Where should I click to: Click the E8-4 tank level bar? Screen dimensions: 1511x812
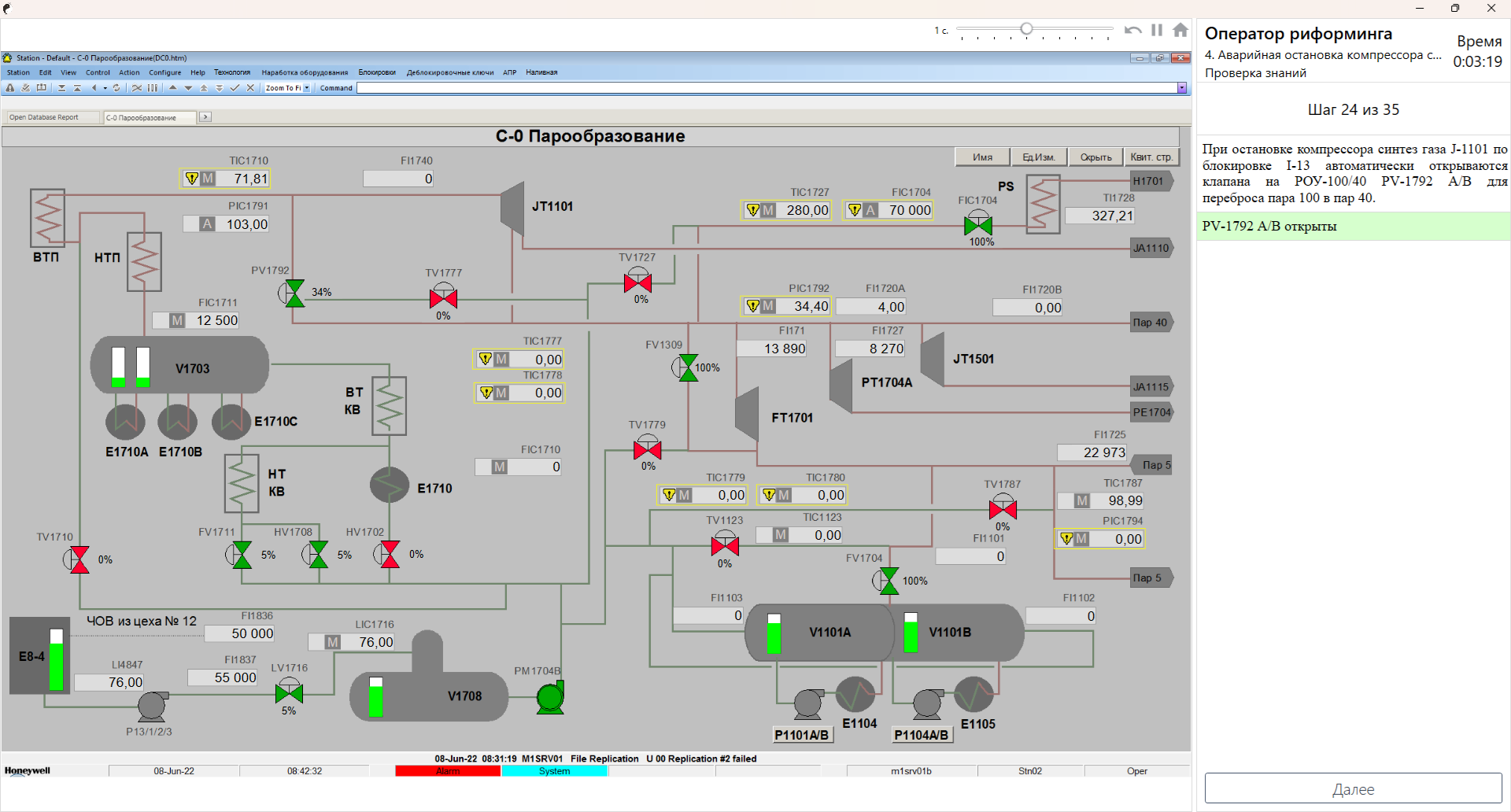click(56, 659)
